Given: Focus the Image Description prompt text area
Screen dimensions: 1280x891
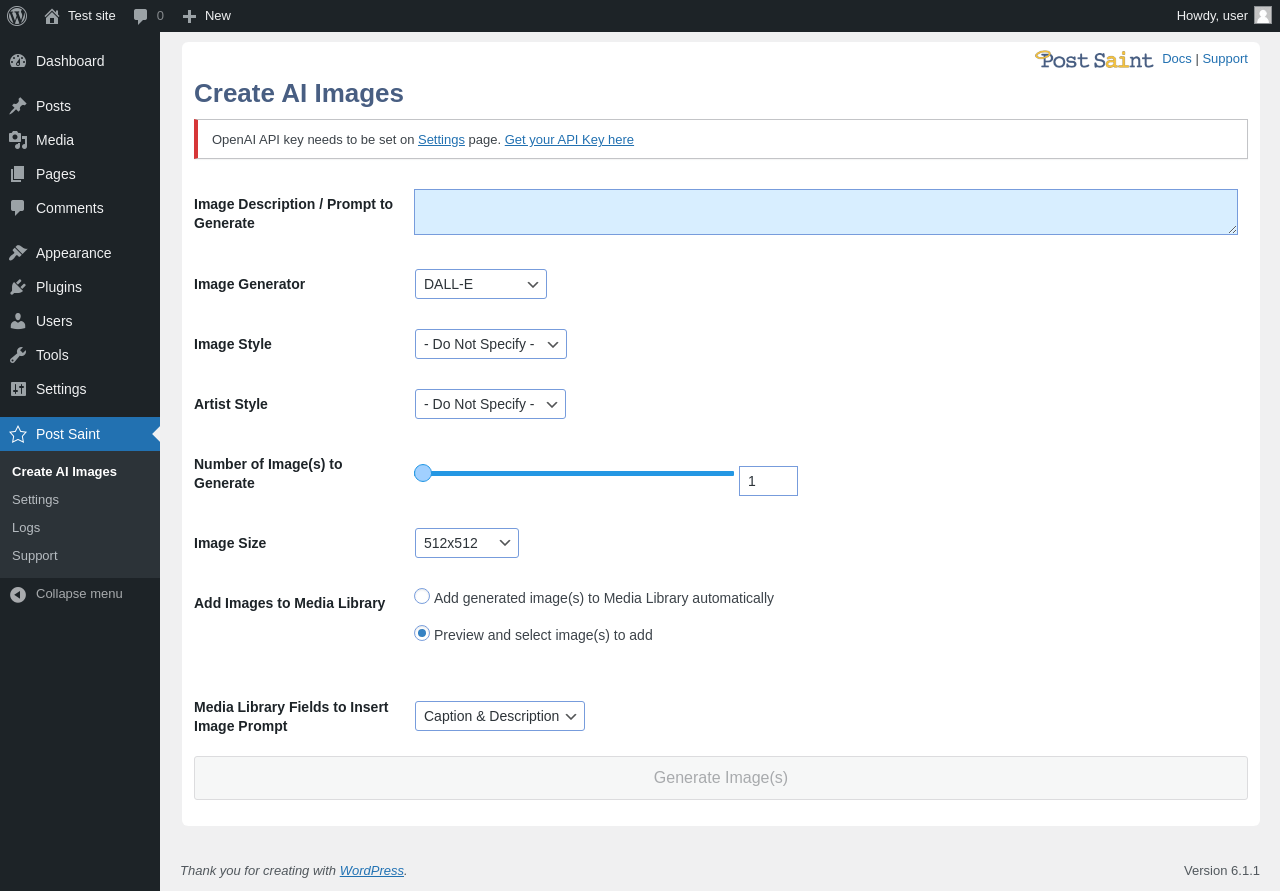Looking at the screenshot, I should click(826, 212).
